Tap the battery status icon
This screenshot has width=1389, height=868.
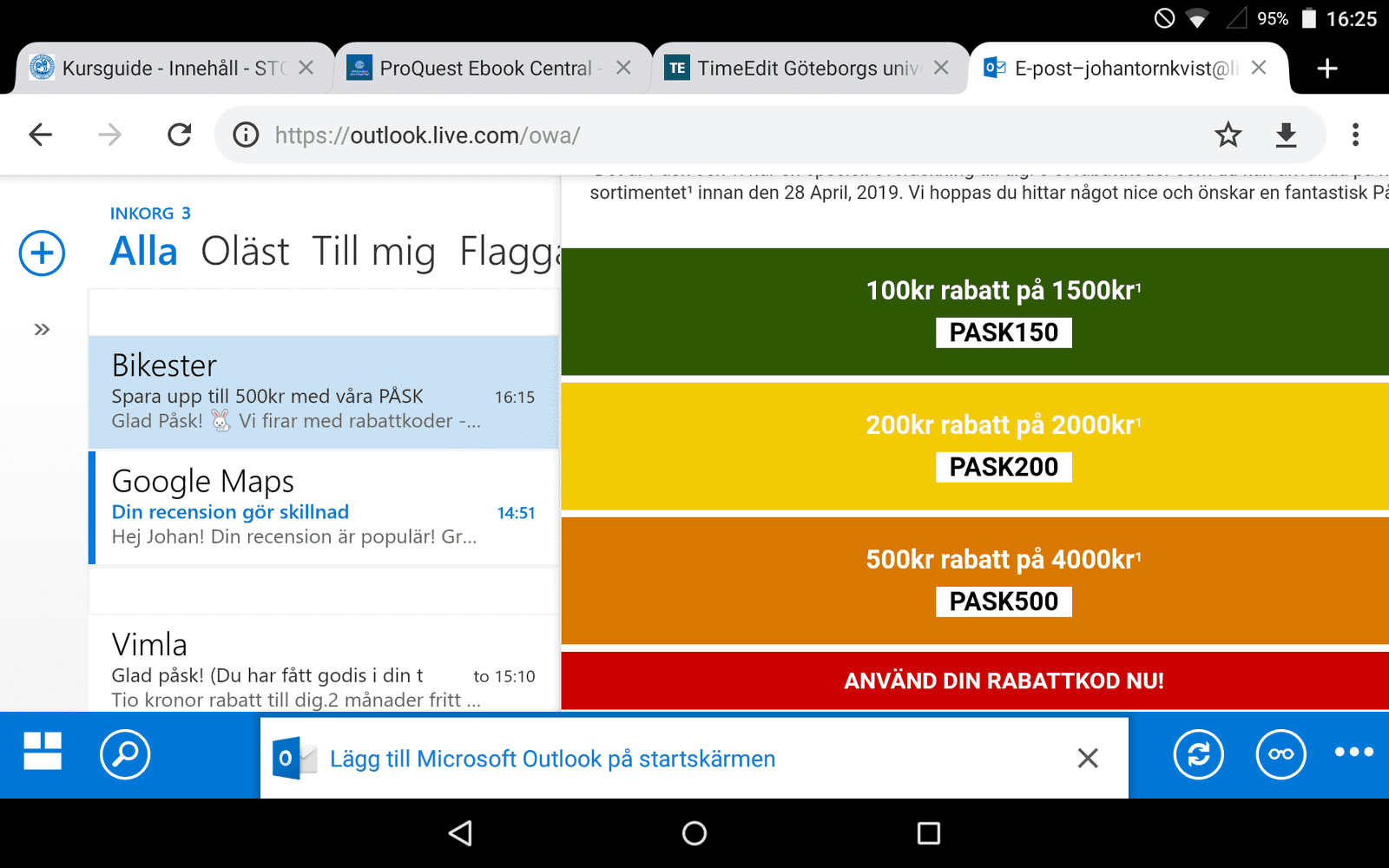click(x=1309, y=18)
